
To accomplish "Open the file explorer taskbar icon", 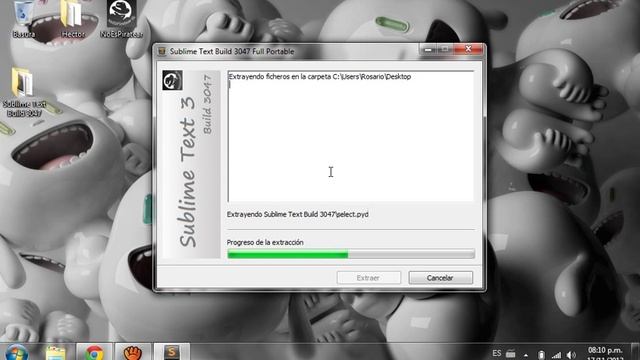I will click(x=56, y=353).
